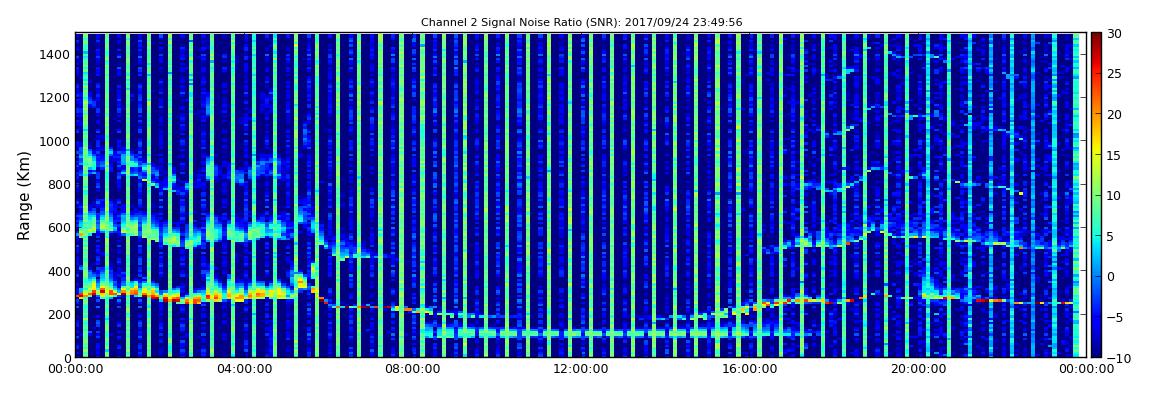This screenshot has height=407, width=1150.
Task: Click the colorbar value −10
Action: point(1116,357)
